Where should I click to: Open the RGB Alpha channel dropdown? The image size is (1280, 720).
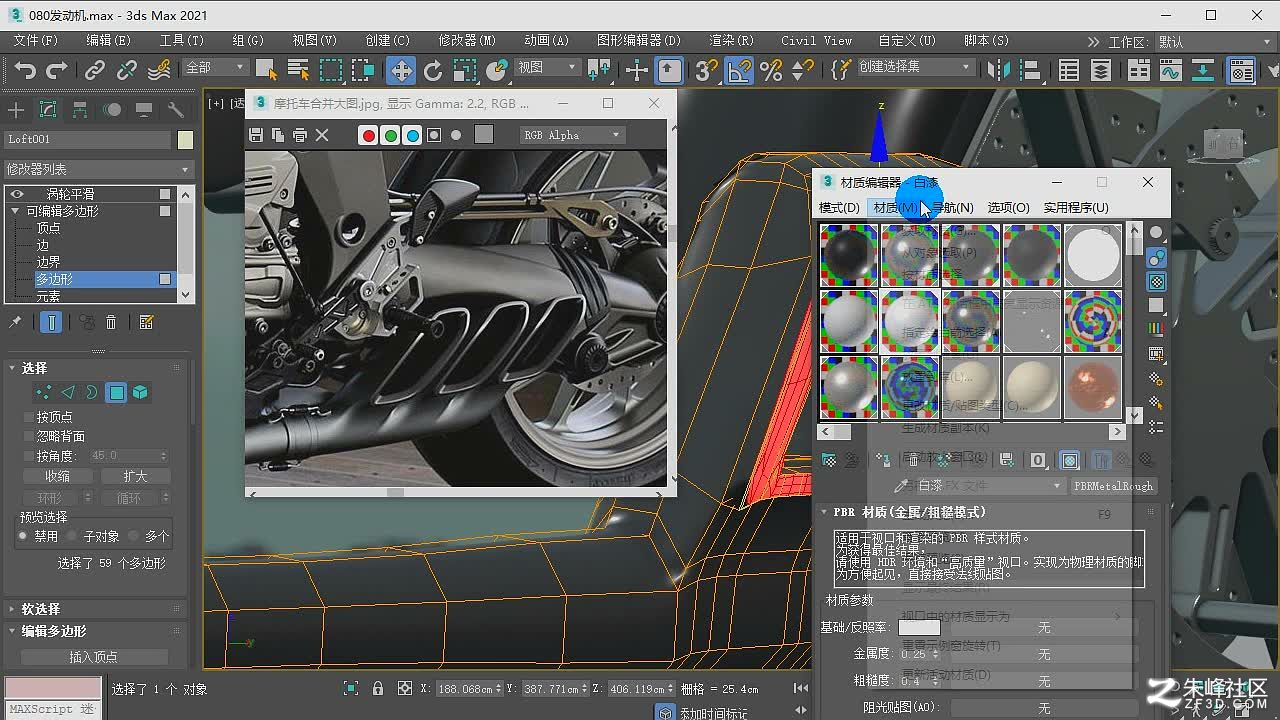coord(572,135)
